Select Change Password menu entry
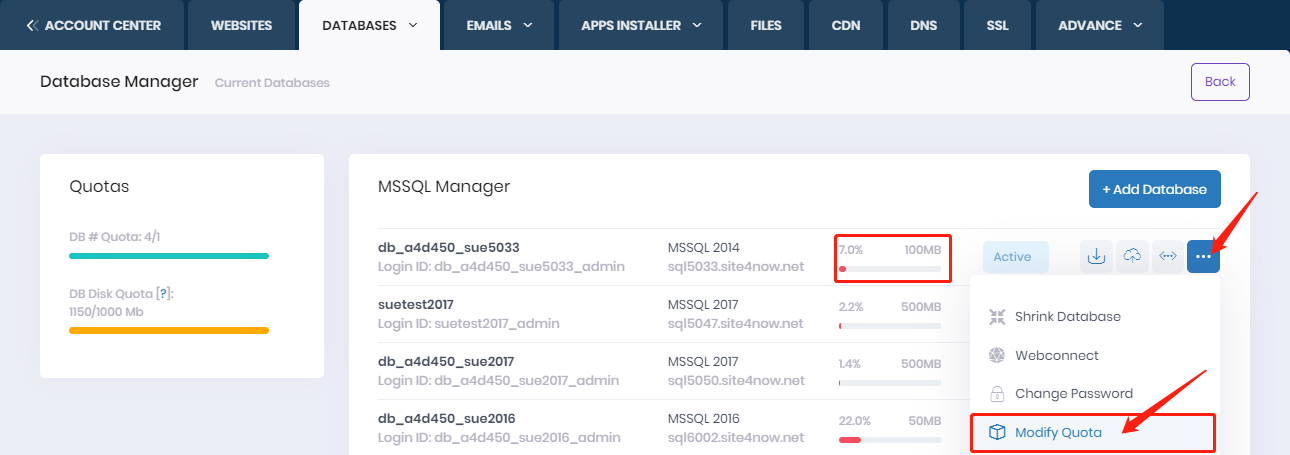The image size is (1290, 455). coord(1073,394)
